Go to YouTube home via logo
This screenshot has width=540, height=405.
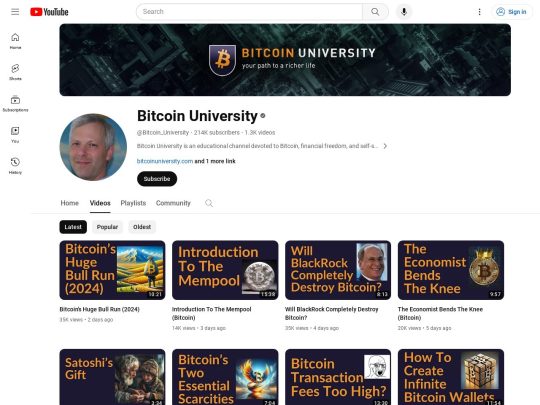point(49,12)
